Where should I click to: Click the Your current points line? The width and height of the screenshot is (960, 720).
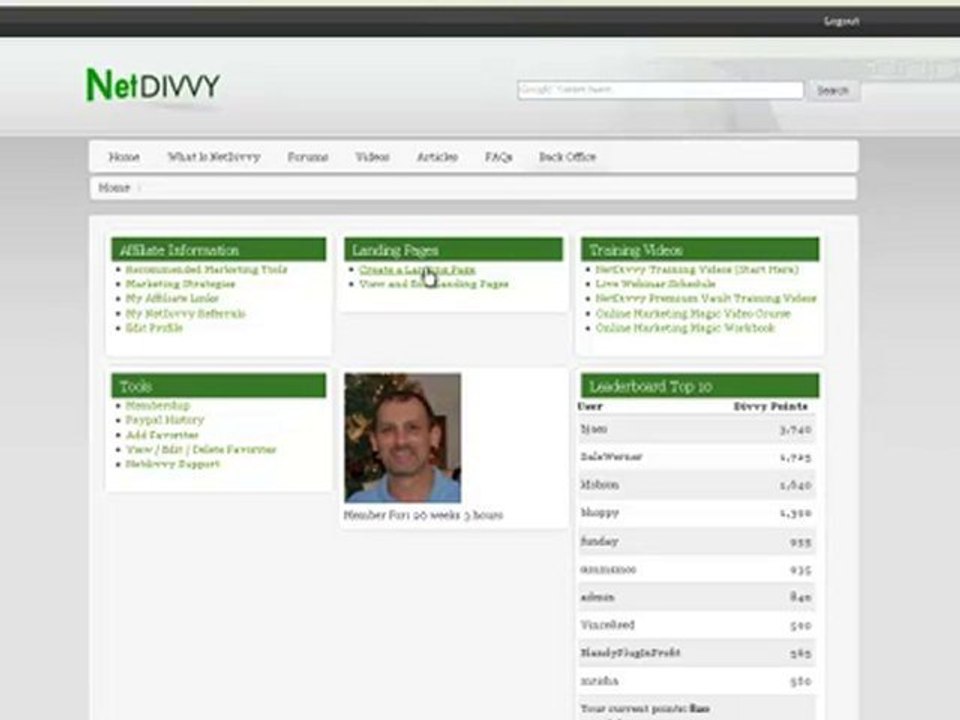(x=645, y=709)
